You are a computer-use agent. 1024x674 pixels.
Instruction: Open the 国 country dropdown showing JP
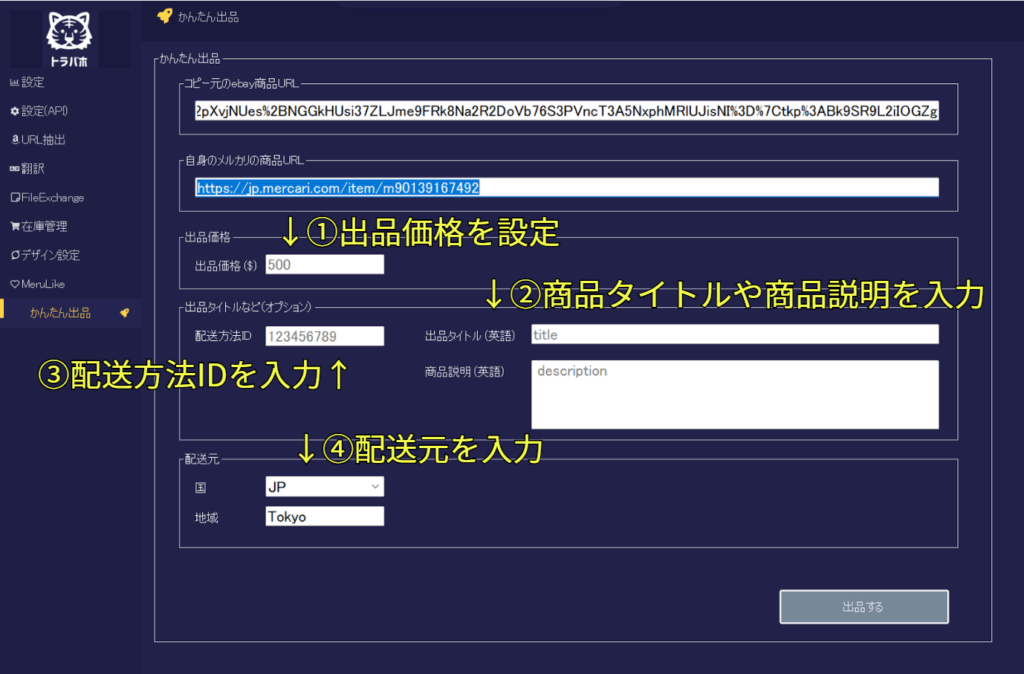click(324, 487)
